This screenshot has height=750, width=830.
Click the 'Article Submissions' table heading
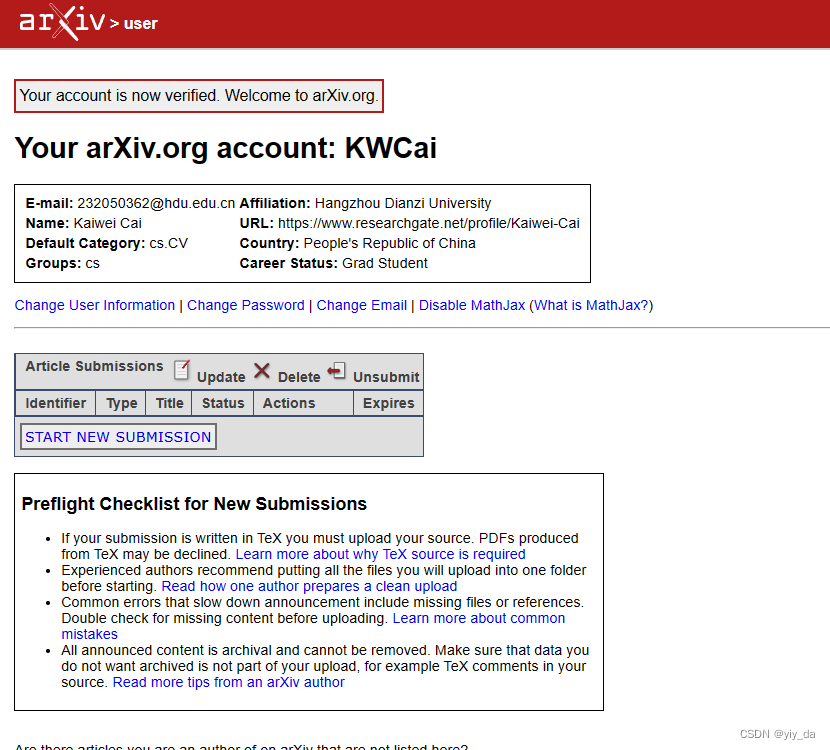[94, 366]
